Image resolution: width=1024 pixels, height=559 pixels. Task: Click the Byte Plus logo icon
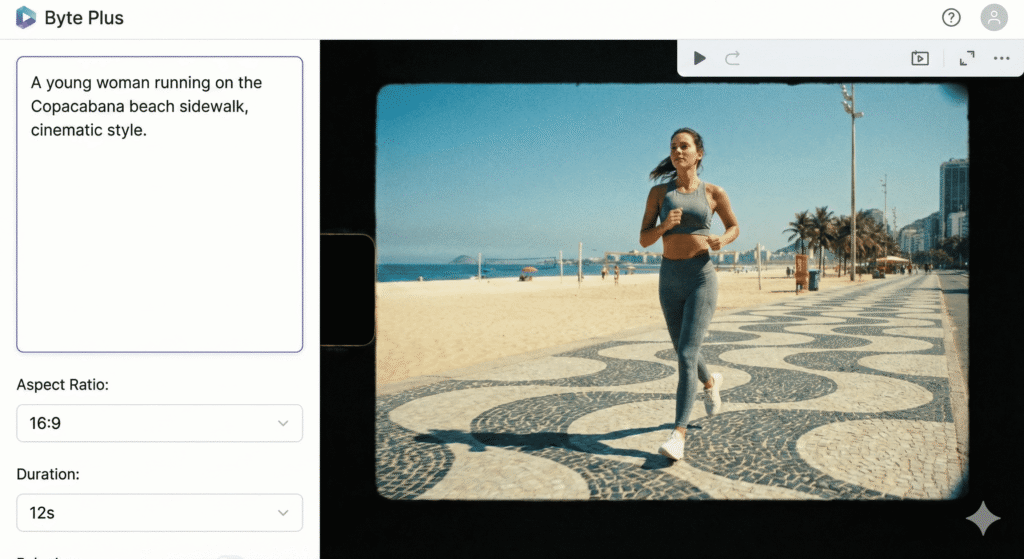click(x=26, y=18)
